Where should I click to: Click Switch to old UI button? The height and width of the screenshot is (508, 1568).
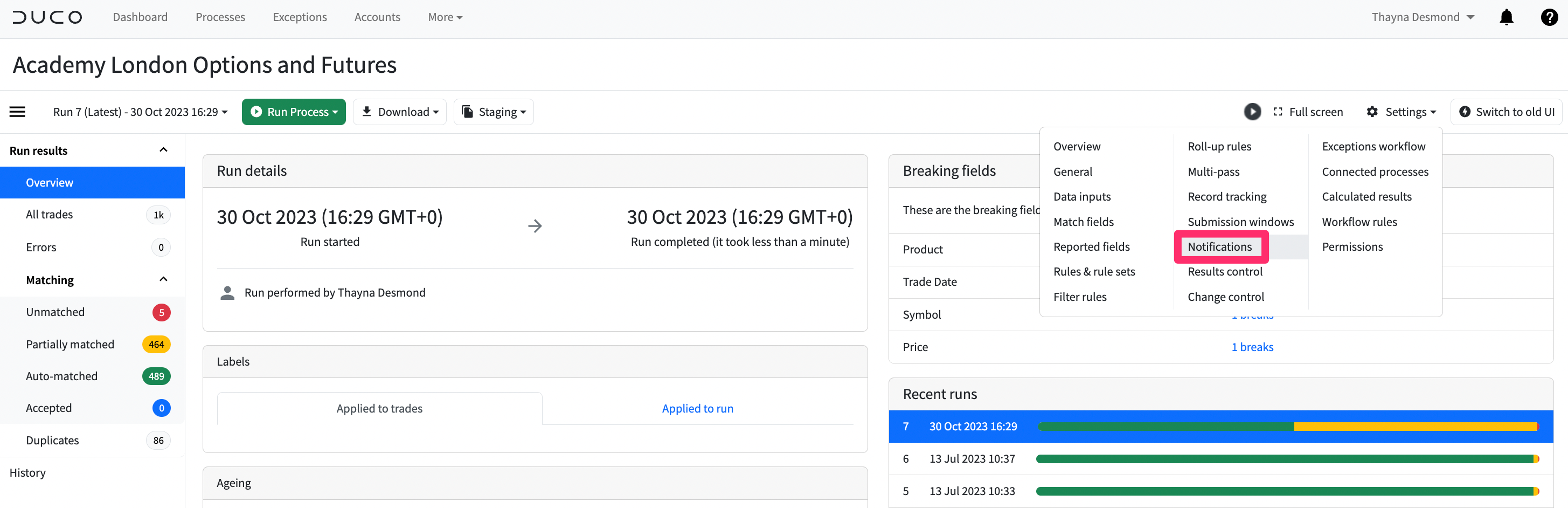coord(1507,112)
